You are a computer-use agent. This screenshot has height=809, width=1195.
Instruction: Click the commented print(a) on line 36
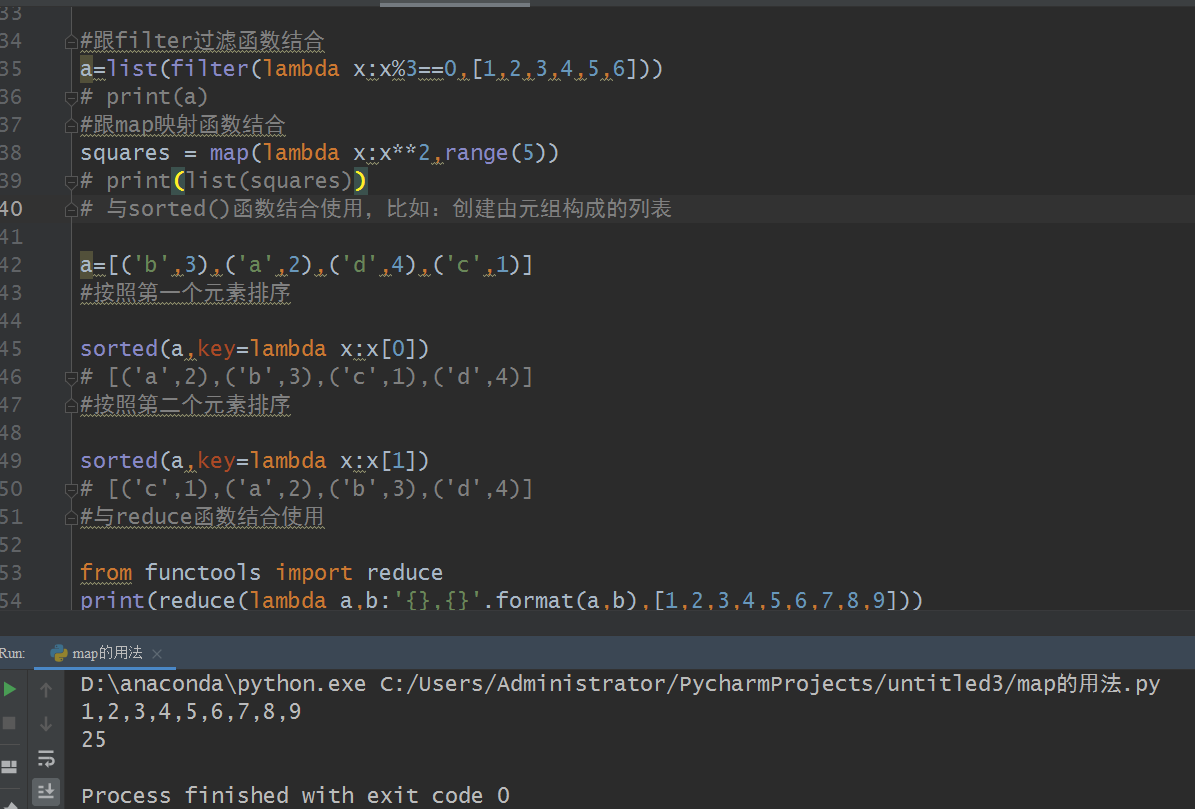click(144, 97)
